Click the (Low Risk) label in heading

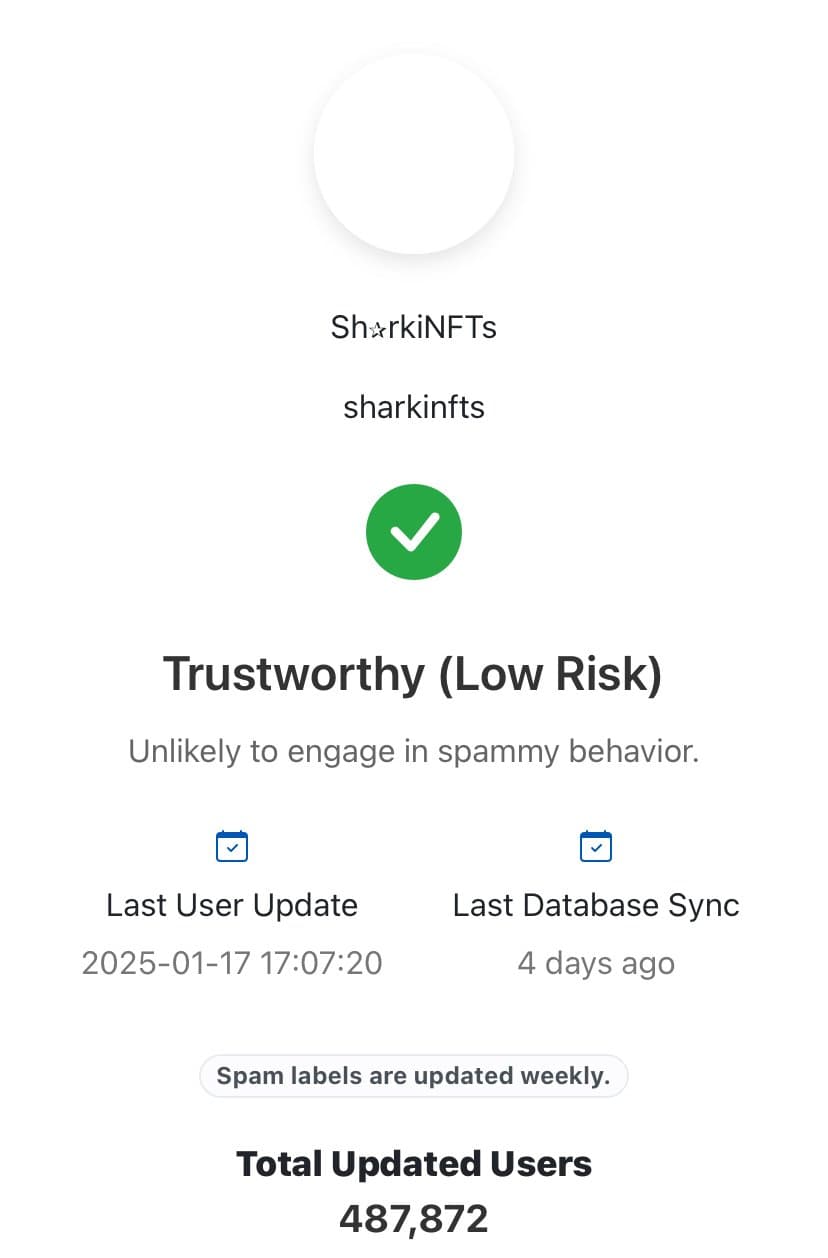pos(551,674)
